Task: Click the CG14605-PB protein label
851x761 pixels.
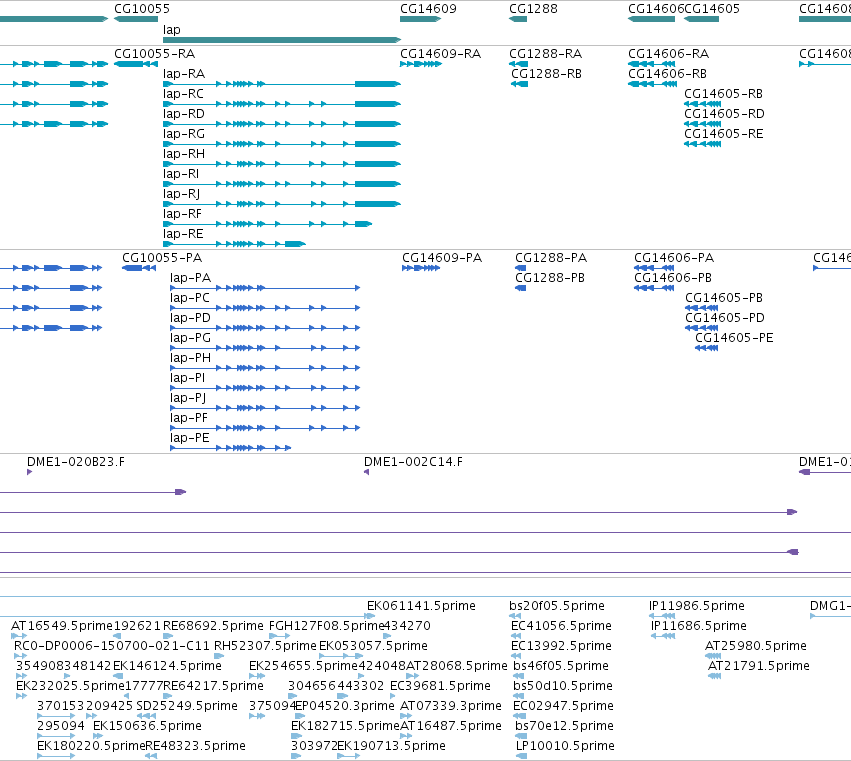Action: [x=724, y=298]
